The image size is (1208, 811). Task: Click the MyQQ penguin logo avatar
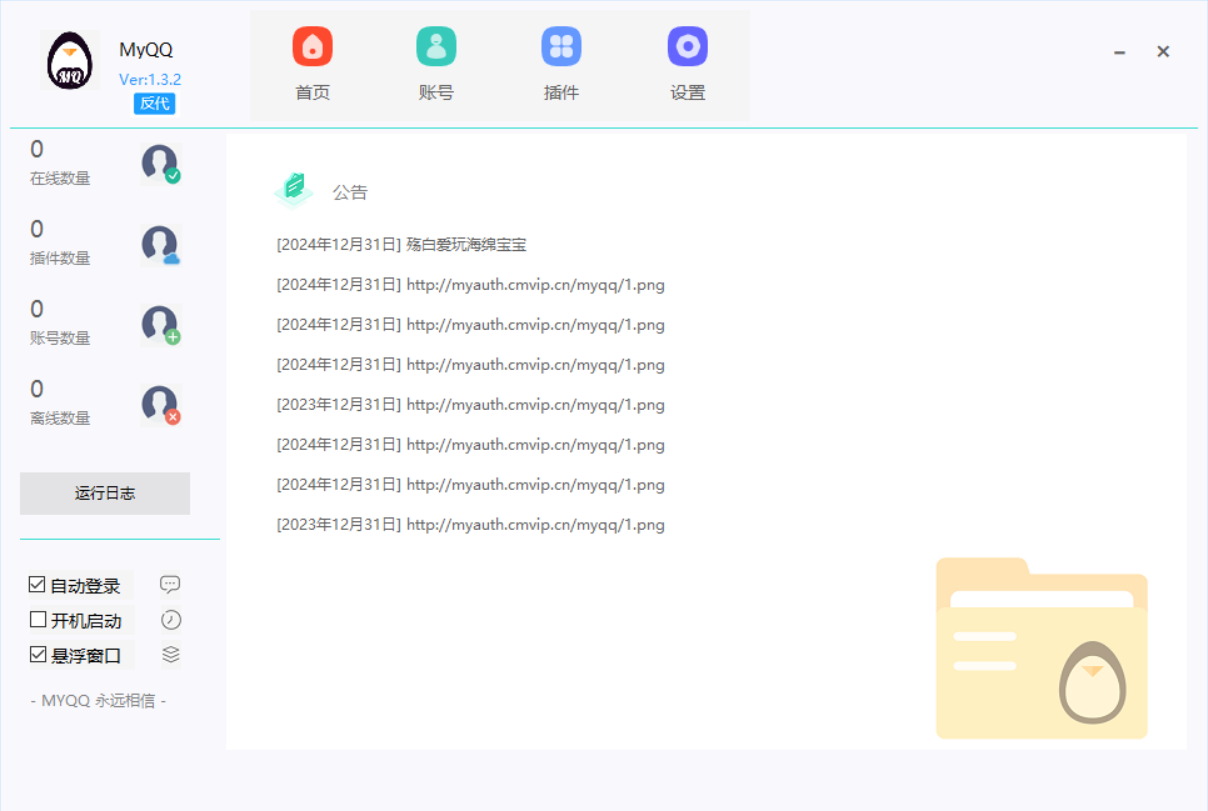pos(70,61)
